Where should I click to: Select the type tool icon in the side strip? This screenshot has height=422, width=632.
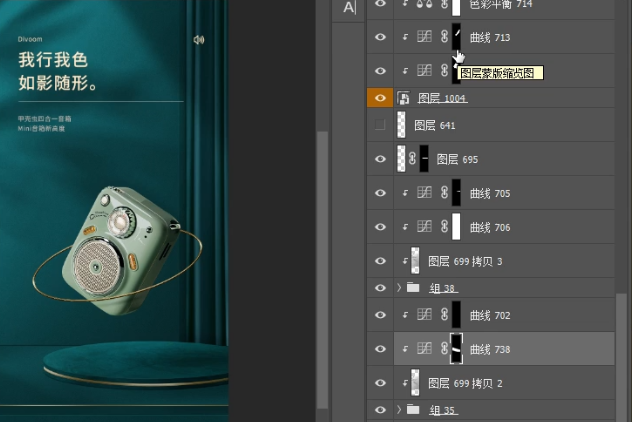(x=349, y=7)
